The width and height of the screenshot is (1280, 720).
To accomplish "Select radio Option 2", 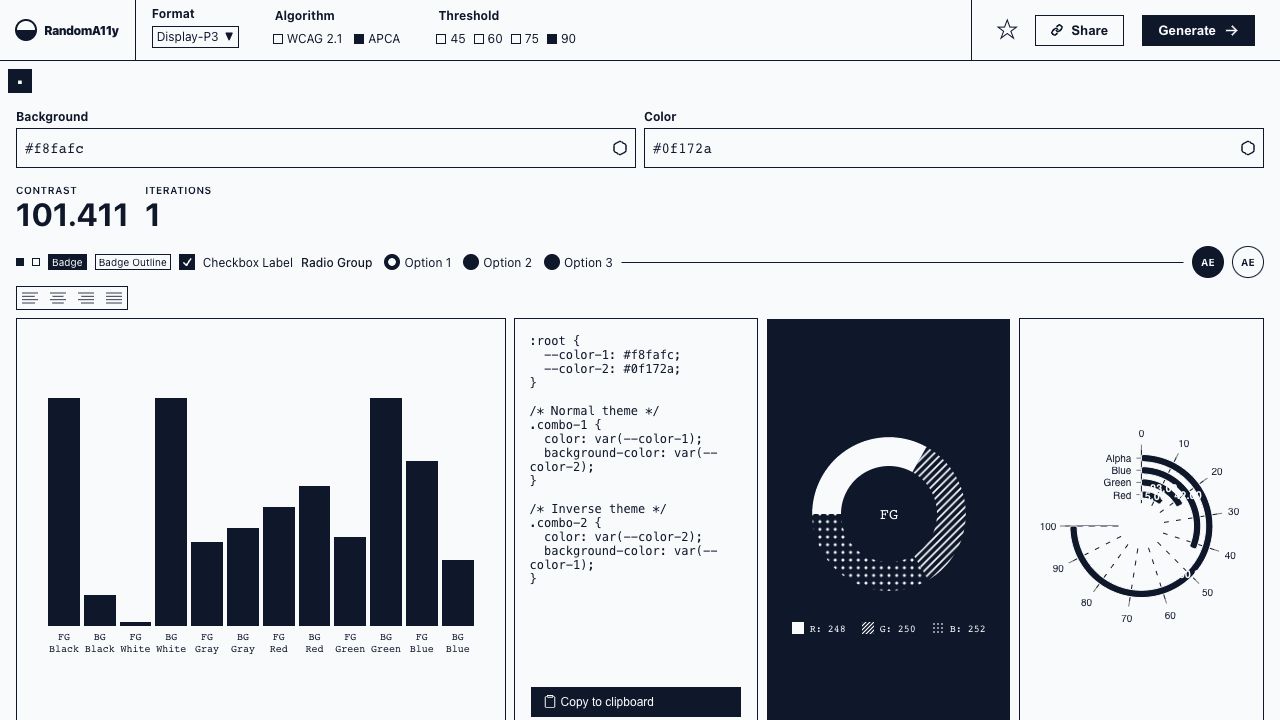I will point(471,262).
